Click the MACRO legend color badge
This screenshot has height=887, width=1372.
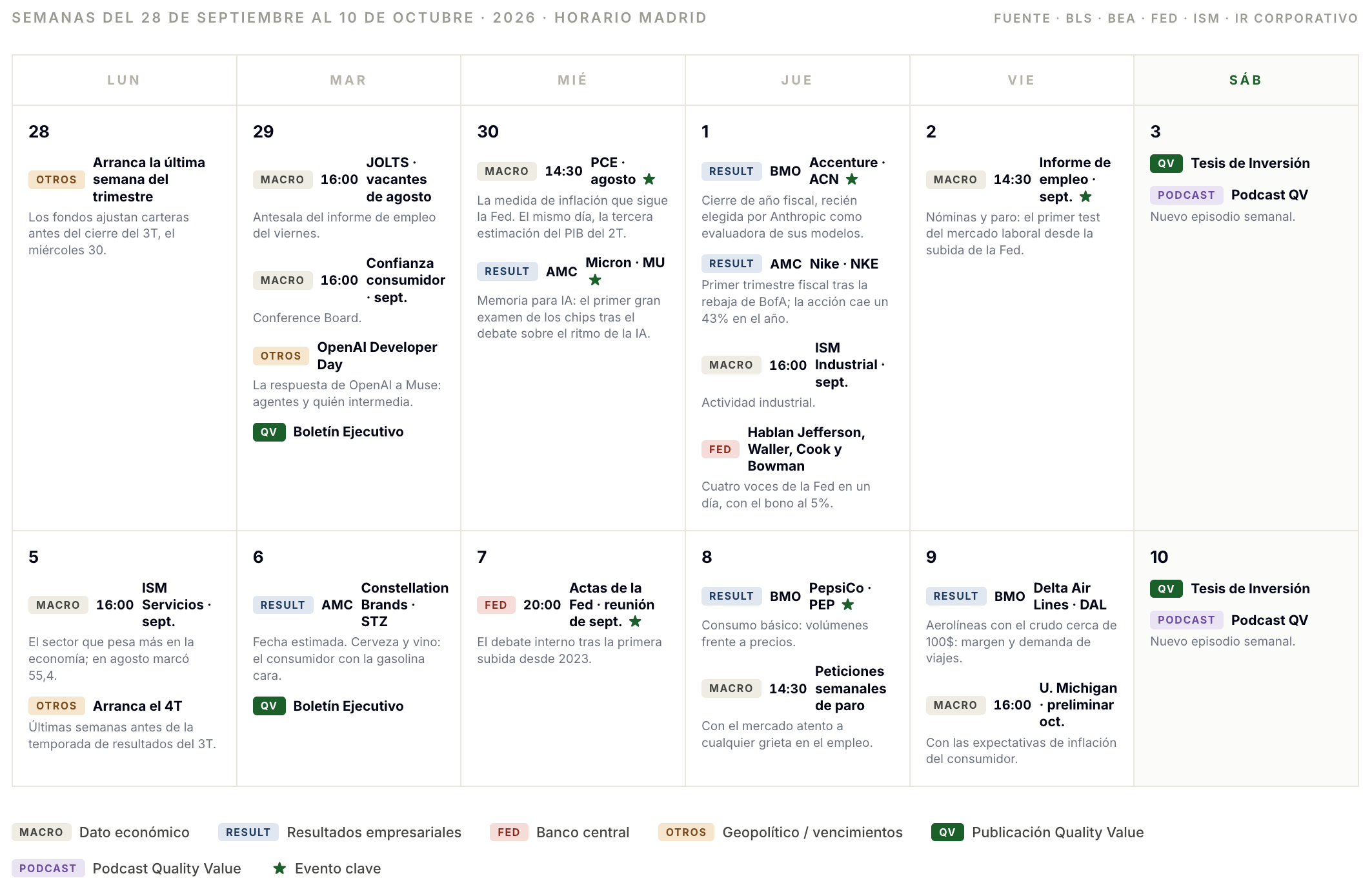[41, 832]
